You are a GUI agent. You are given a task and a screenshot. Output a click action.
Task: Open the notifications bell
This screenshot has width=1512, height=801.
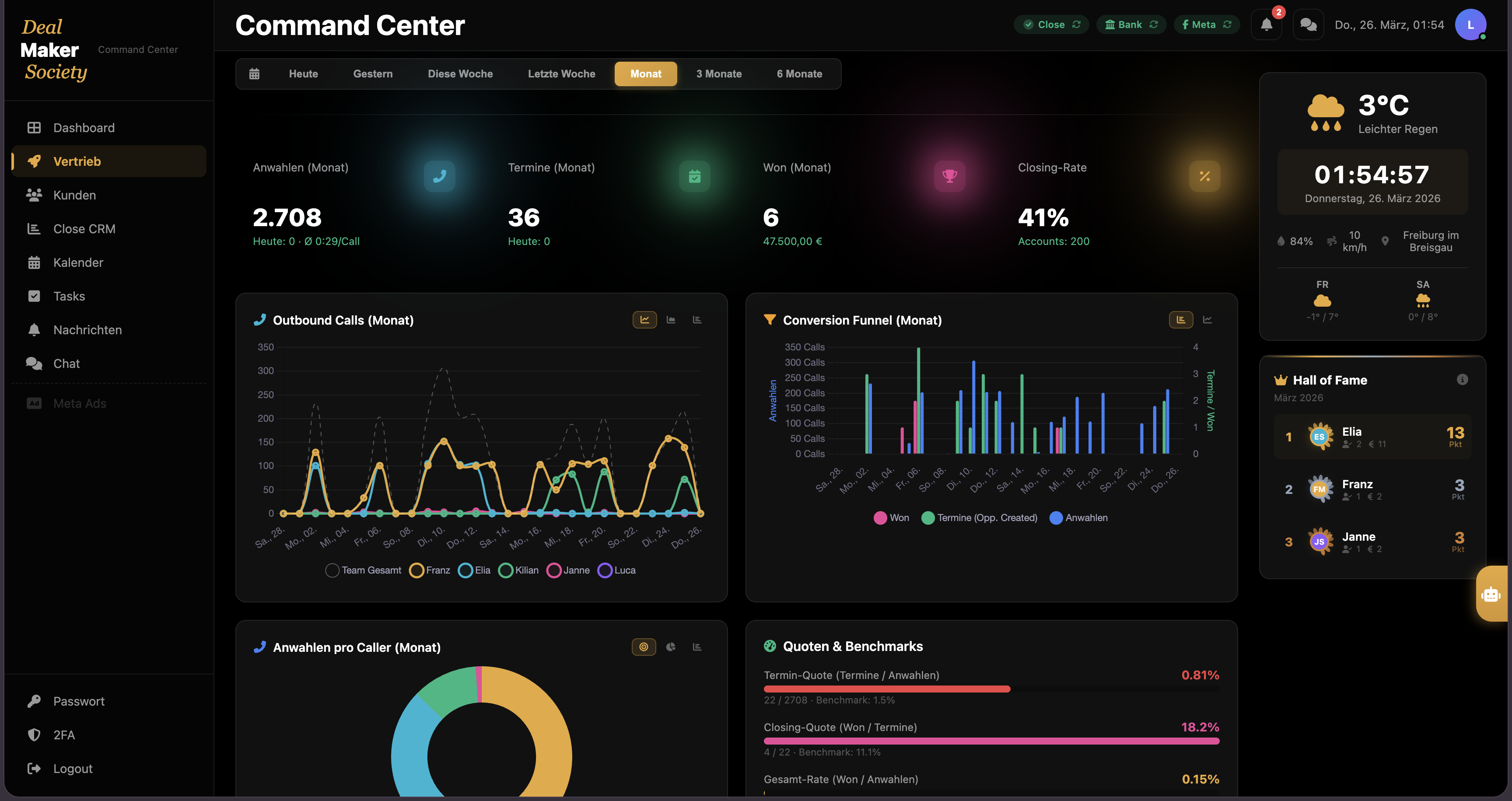(1266, 24)
